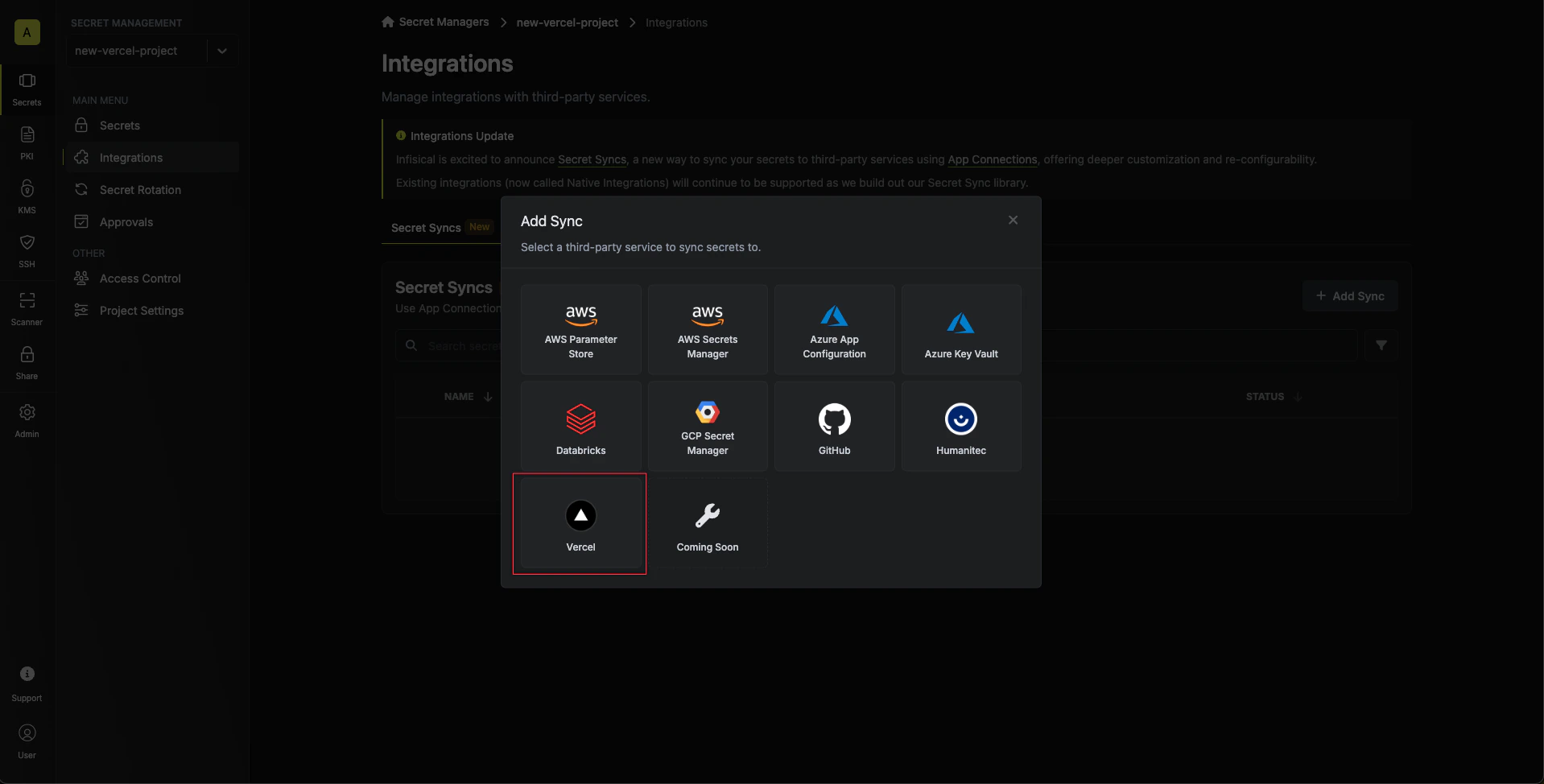
Task: Switch to the Secret Syncs tab
Action: 440,228
